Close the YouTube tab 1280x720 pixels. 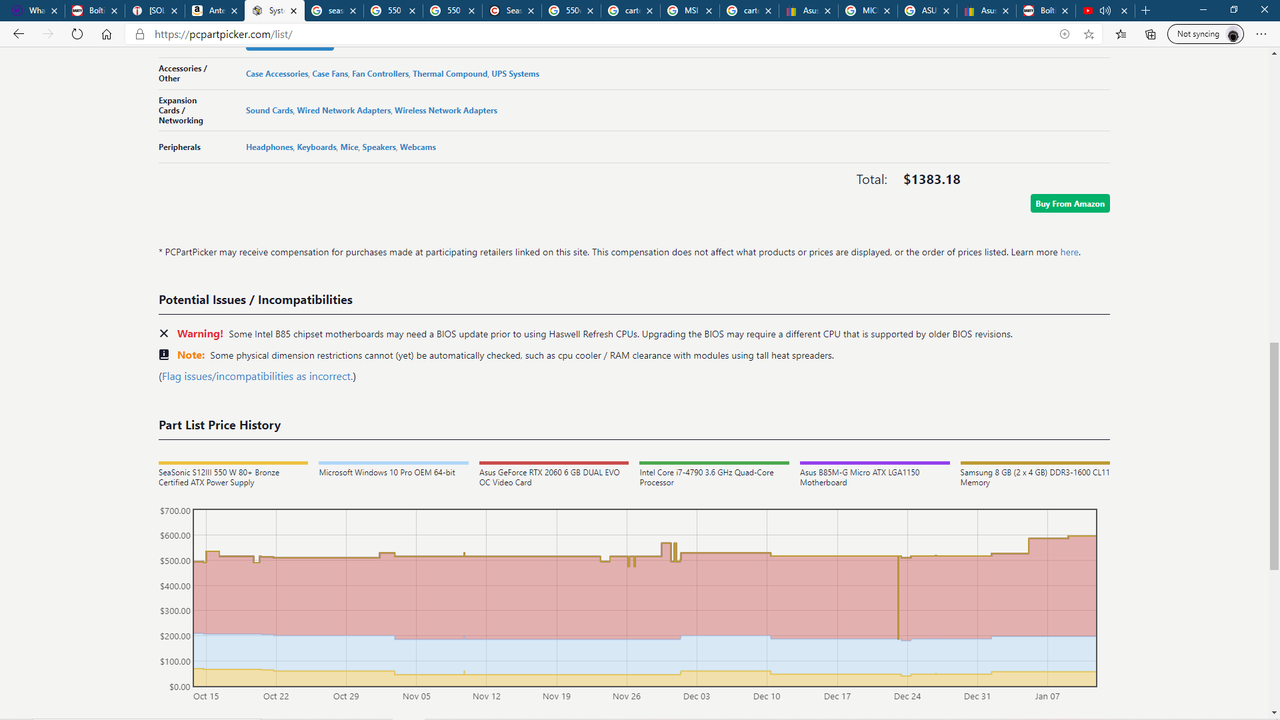(1123, 10)
